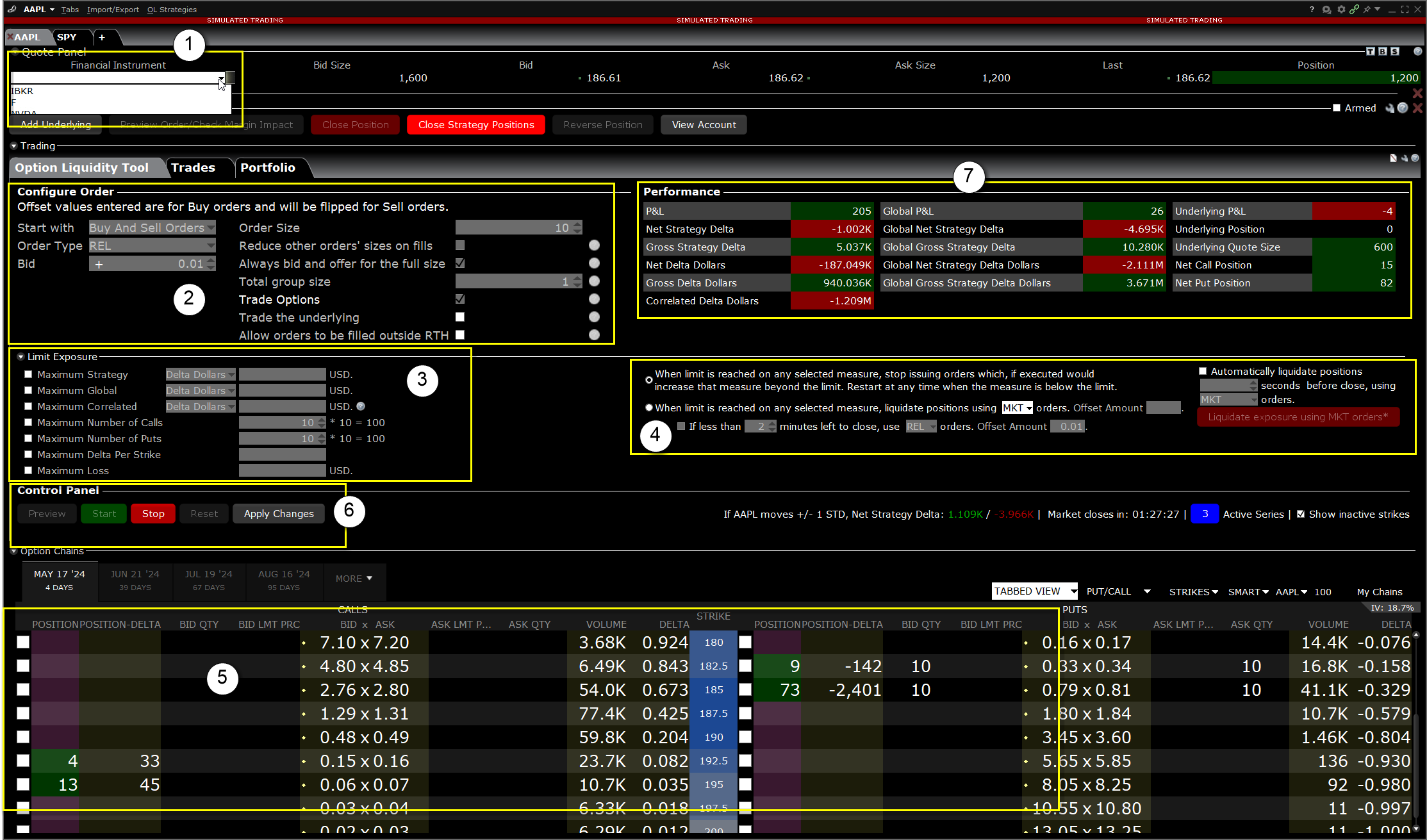1427x840 pixels.
Task: Open help icon in Trading panel header
Action: [1415, 158]
